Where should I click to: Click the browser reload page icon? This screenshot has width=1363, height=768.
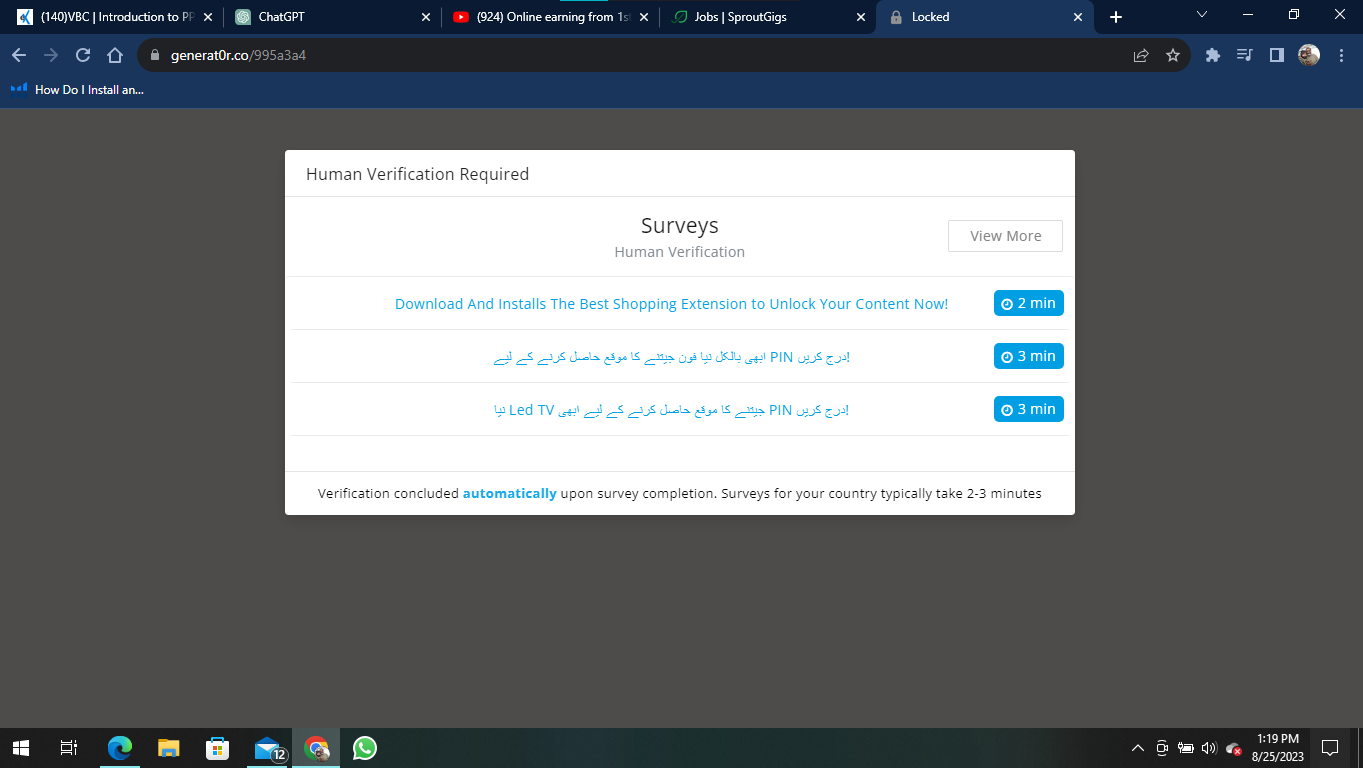click(83, 55)
